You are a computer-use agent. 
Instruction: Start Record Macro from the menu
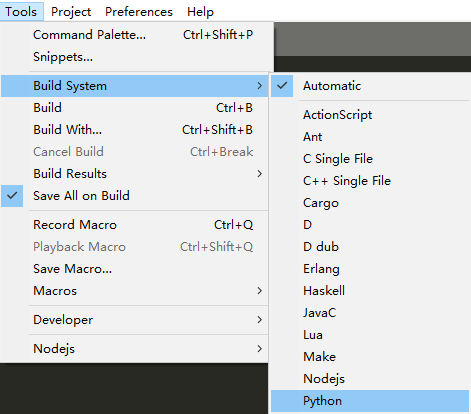[x=135, y=225]
